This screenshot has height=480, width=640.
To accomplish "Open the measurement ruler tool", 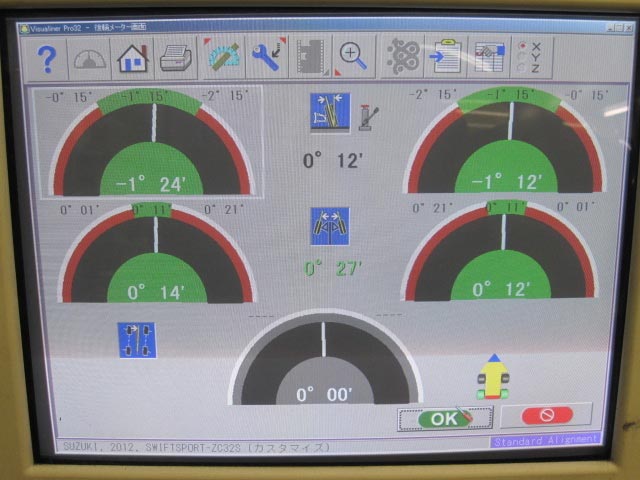I will (223, 57).
